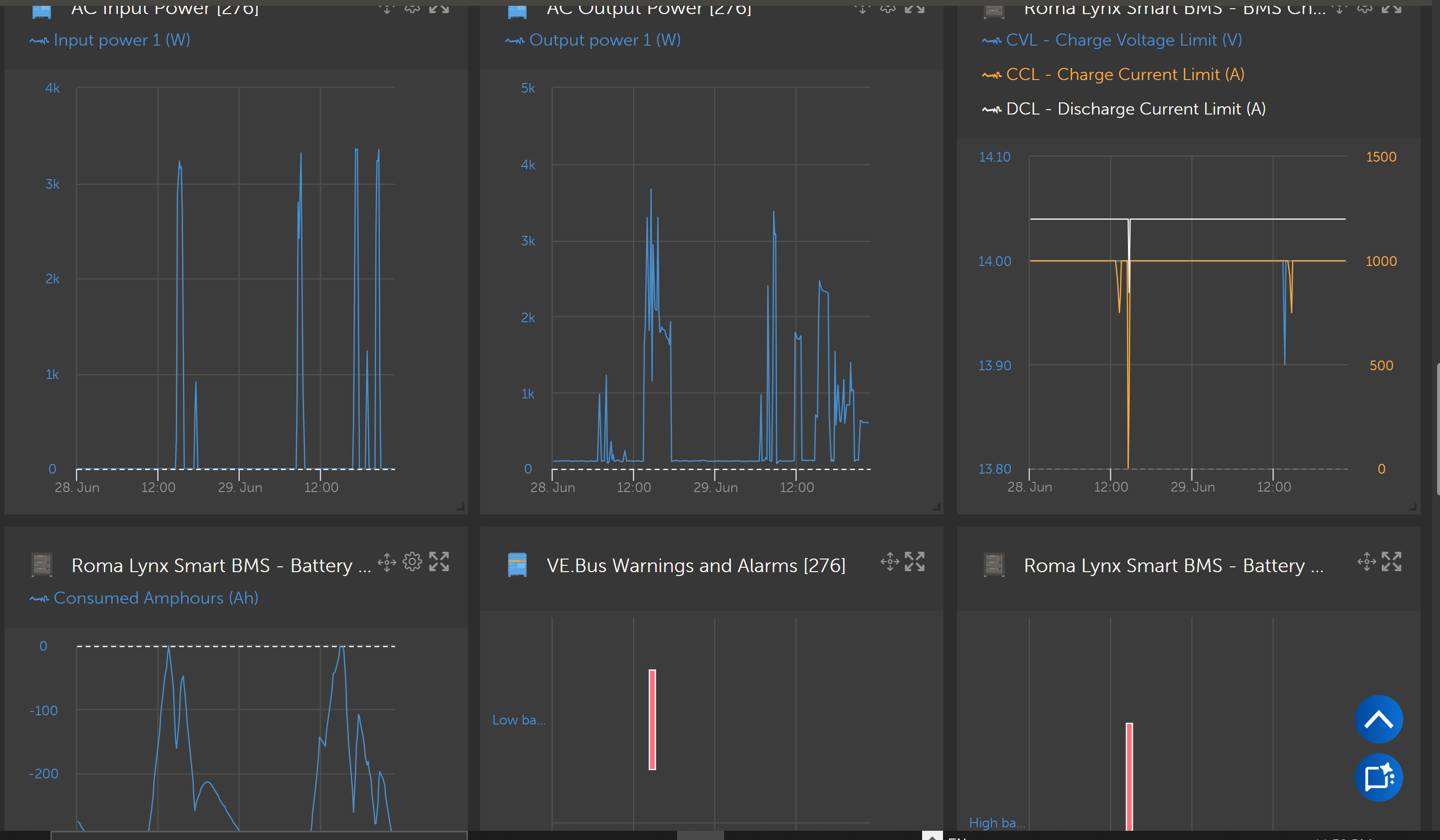Screen dimensions: 1440x840
Task: Toggle DCL Discharge Current Limit series
Action: tap(1135, 109)
